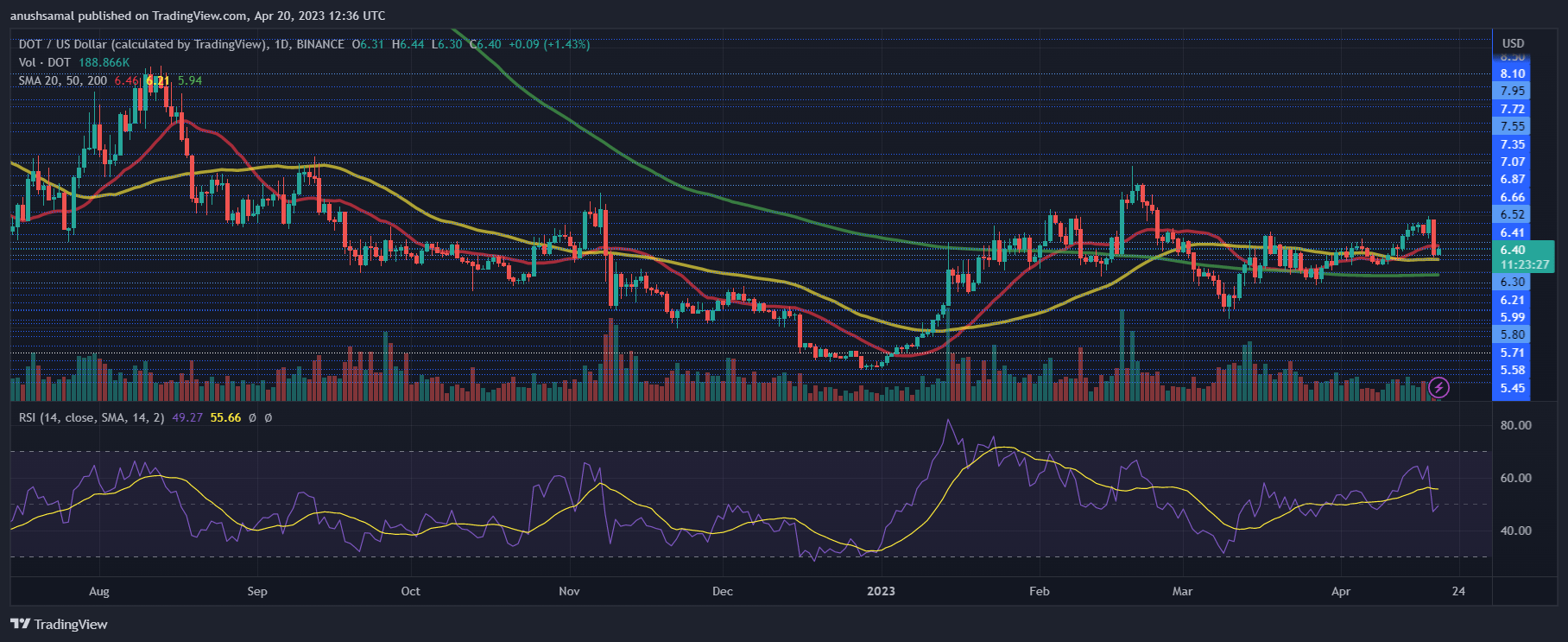1568x642 pixels.
Task: Click the USD currency label on price axis
Action: coord(1513,43)
